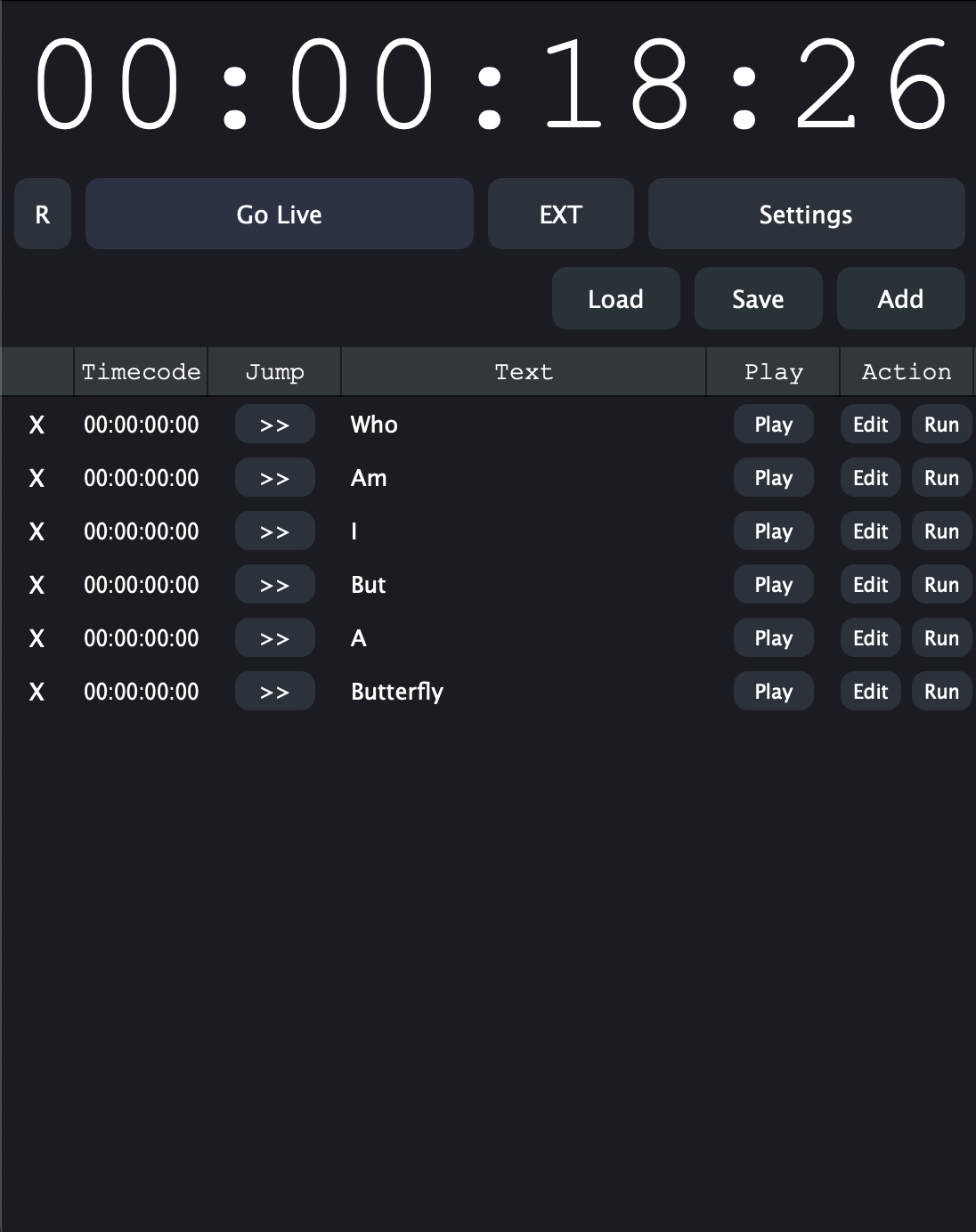Expand jump options for the "A" row
Viewport: 976px width, 1232px height.
tap(274, 637)
